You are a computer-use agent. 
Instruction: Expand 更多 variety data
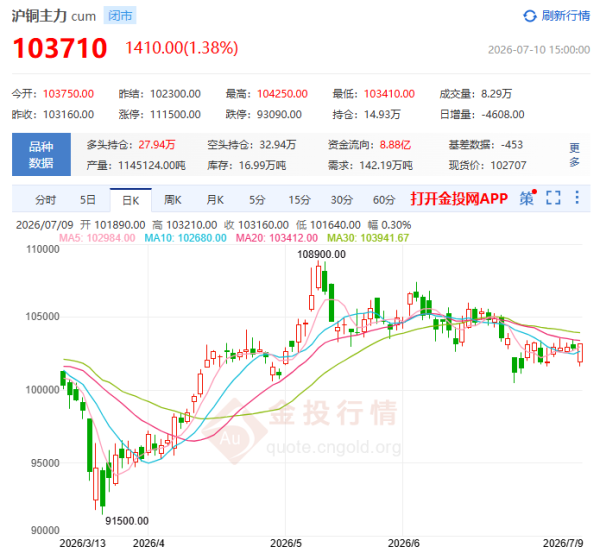[x=574, y=155]
